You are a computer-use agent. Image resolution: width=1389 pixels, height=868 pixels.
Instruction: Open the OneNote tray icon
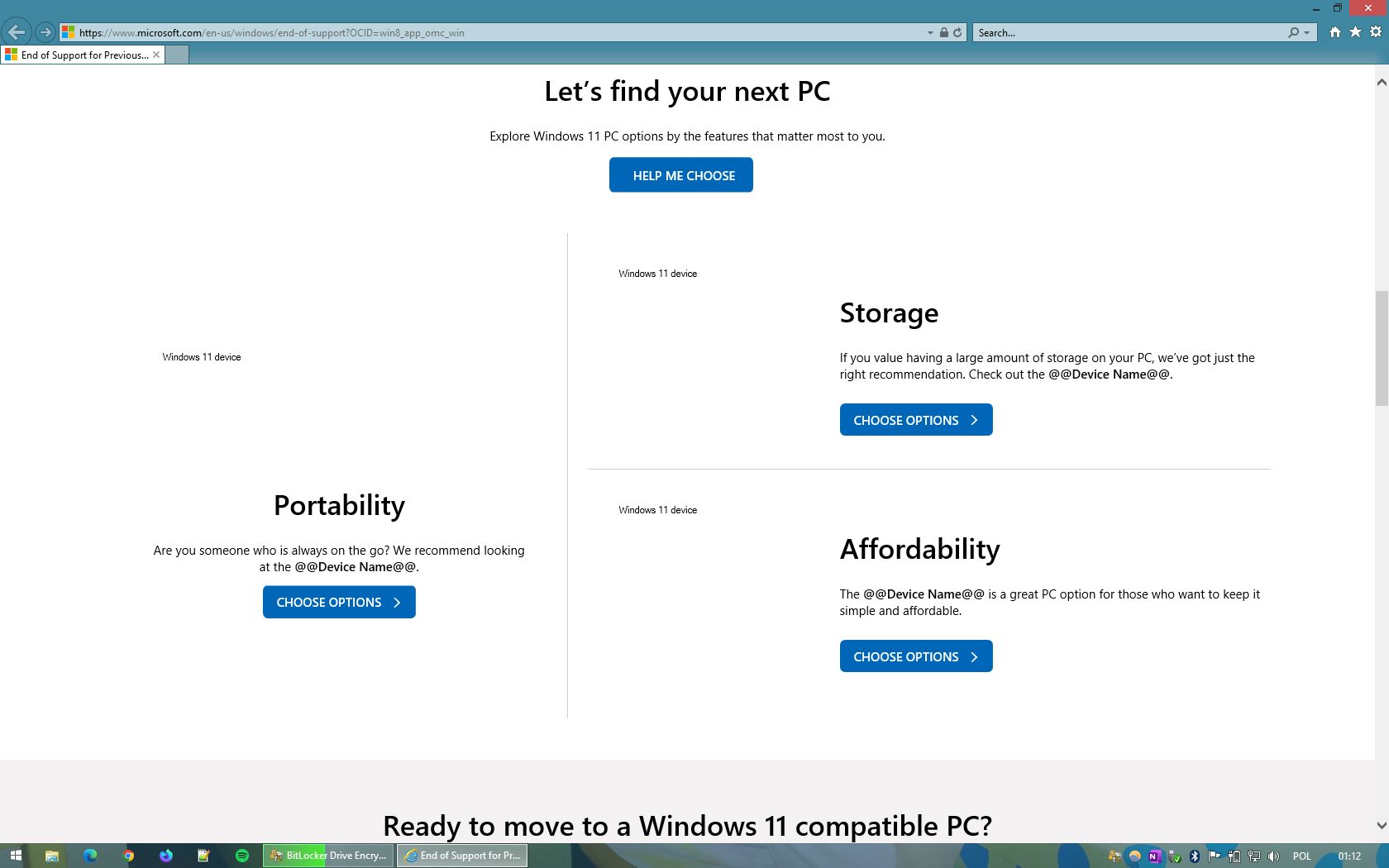click(x=1155, y=856)
